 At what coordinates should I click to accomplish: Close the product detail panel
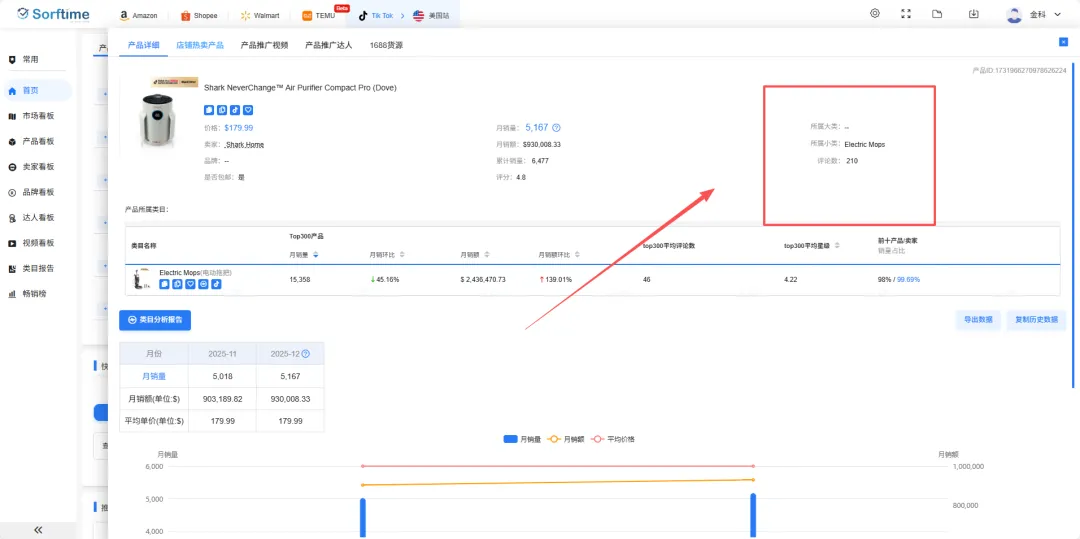click(x=1063, y=41)
